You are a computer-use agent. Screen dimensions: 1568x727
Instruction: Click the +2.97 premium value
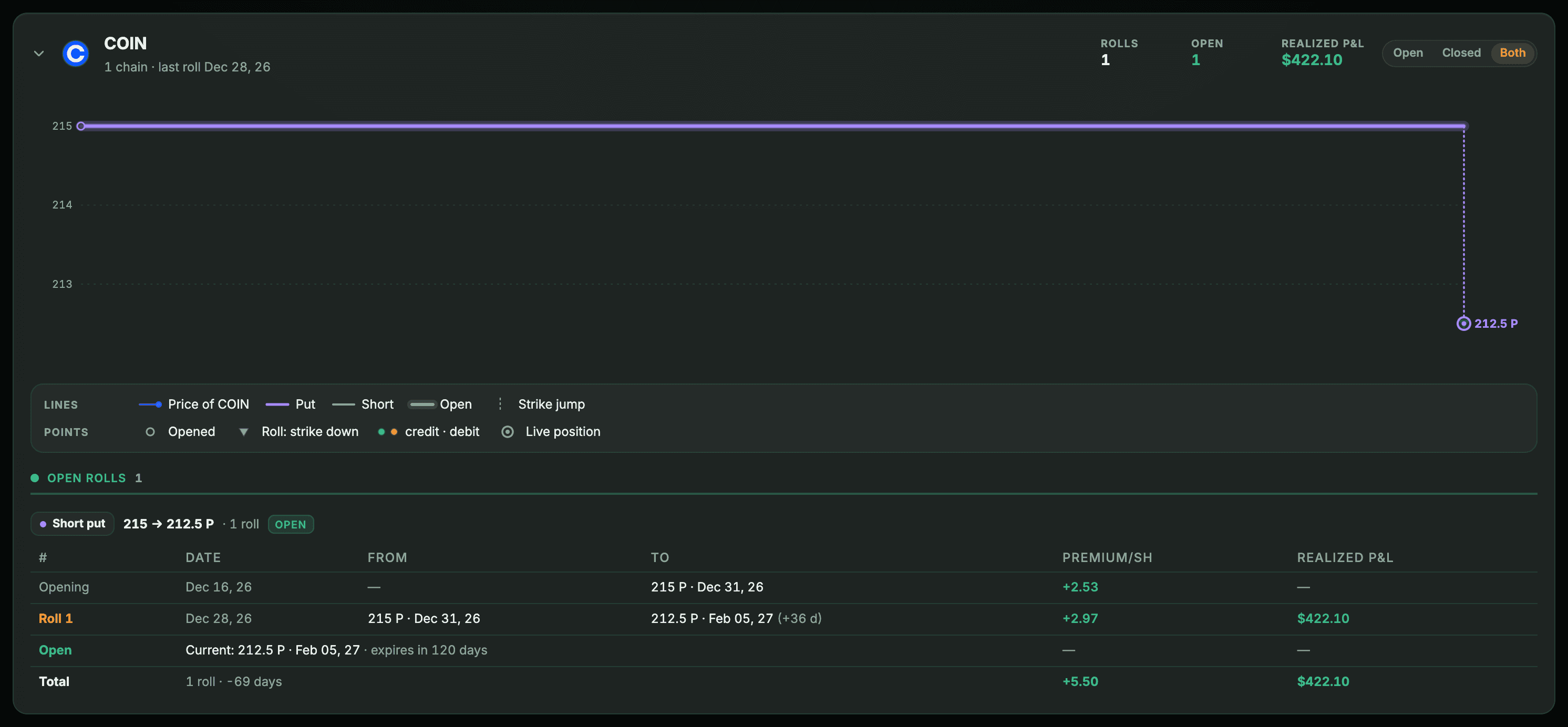point(1080,619)
